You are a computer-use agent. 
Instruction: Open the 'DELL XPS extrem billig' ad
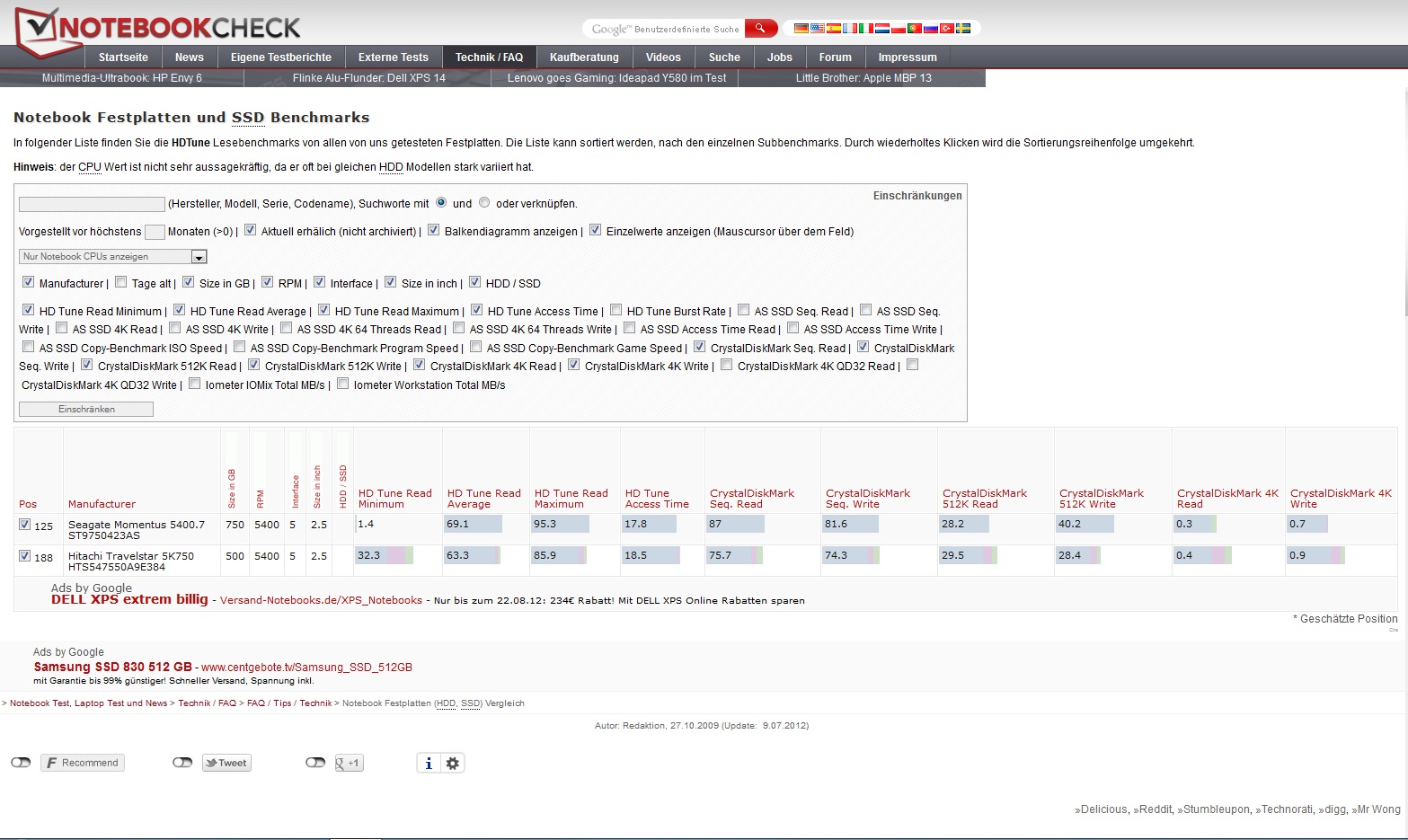[129, 599]
